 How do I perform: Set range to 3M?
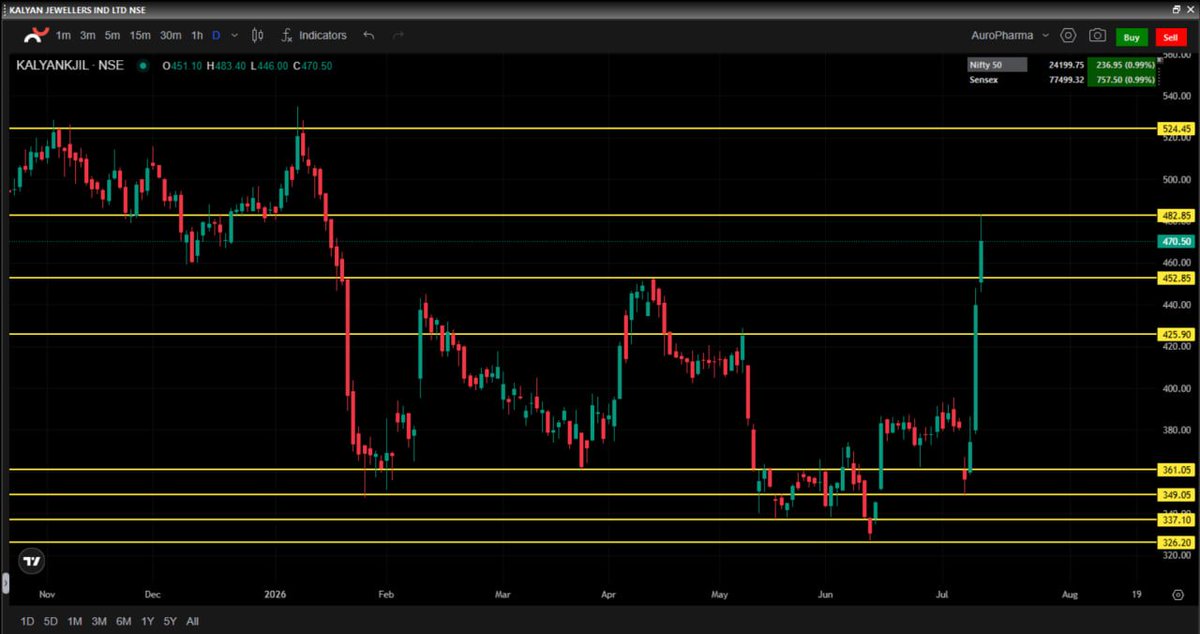tap(99, 621)
